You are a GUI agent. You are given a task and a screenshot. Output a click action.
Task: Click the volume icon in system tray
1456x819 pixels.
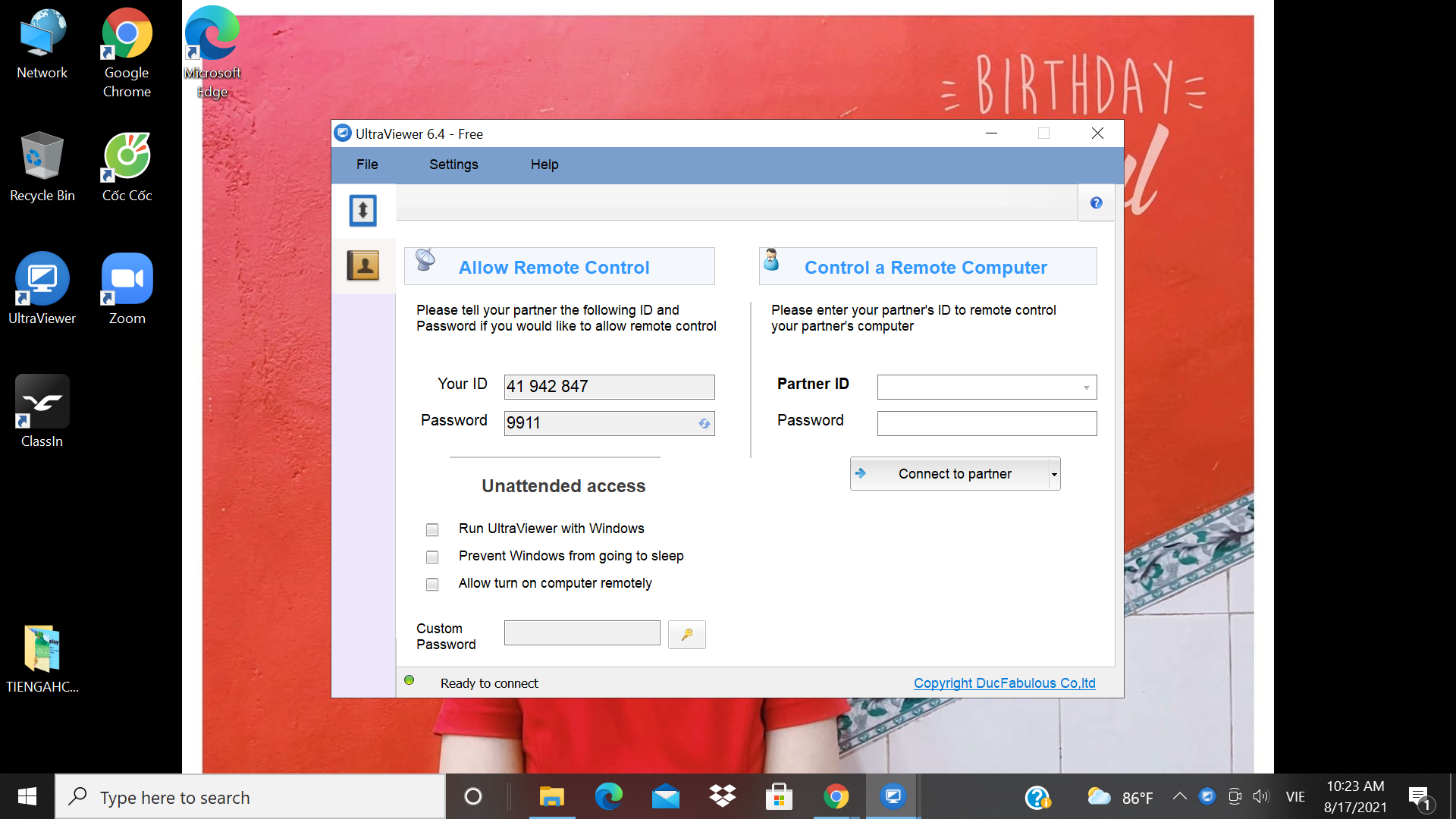[1261, 796]
